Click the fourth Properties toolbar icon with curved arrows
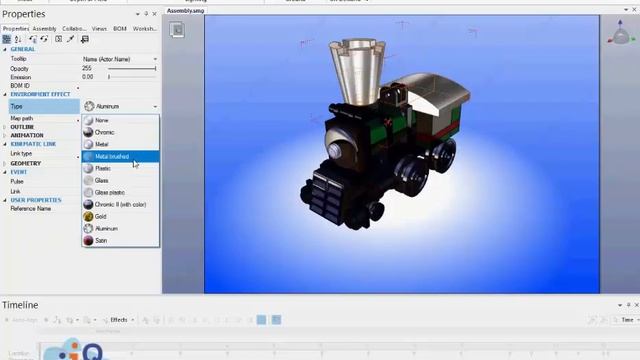Screen dimensions: 640x360 click(x=44, y=39)
